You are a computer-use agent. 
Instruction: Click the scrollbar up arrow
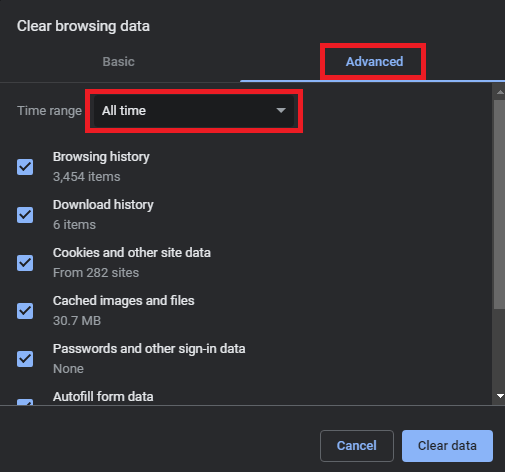tap(500, 92)
